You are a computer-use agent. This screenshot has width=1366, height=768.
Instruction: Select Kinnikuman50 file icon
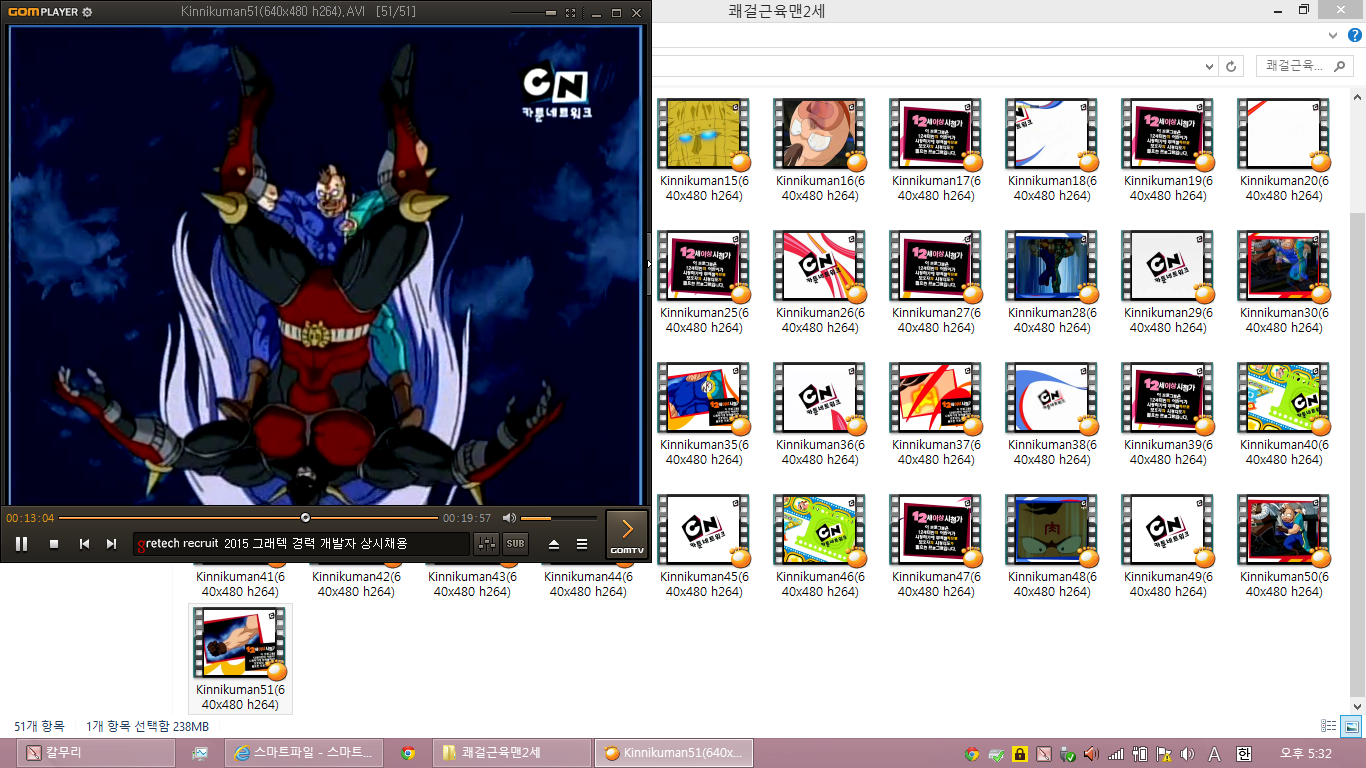(x=1282, y=530)
